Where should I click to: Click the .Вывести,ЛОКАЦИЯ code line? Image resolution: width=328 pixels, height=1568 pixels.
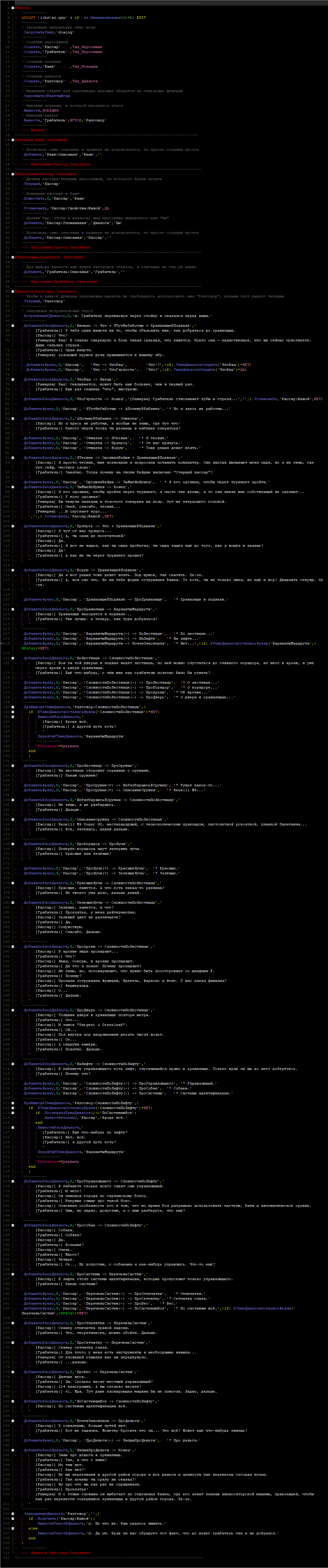(41, 110)
